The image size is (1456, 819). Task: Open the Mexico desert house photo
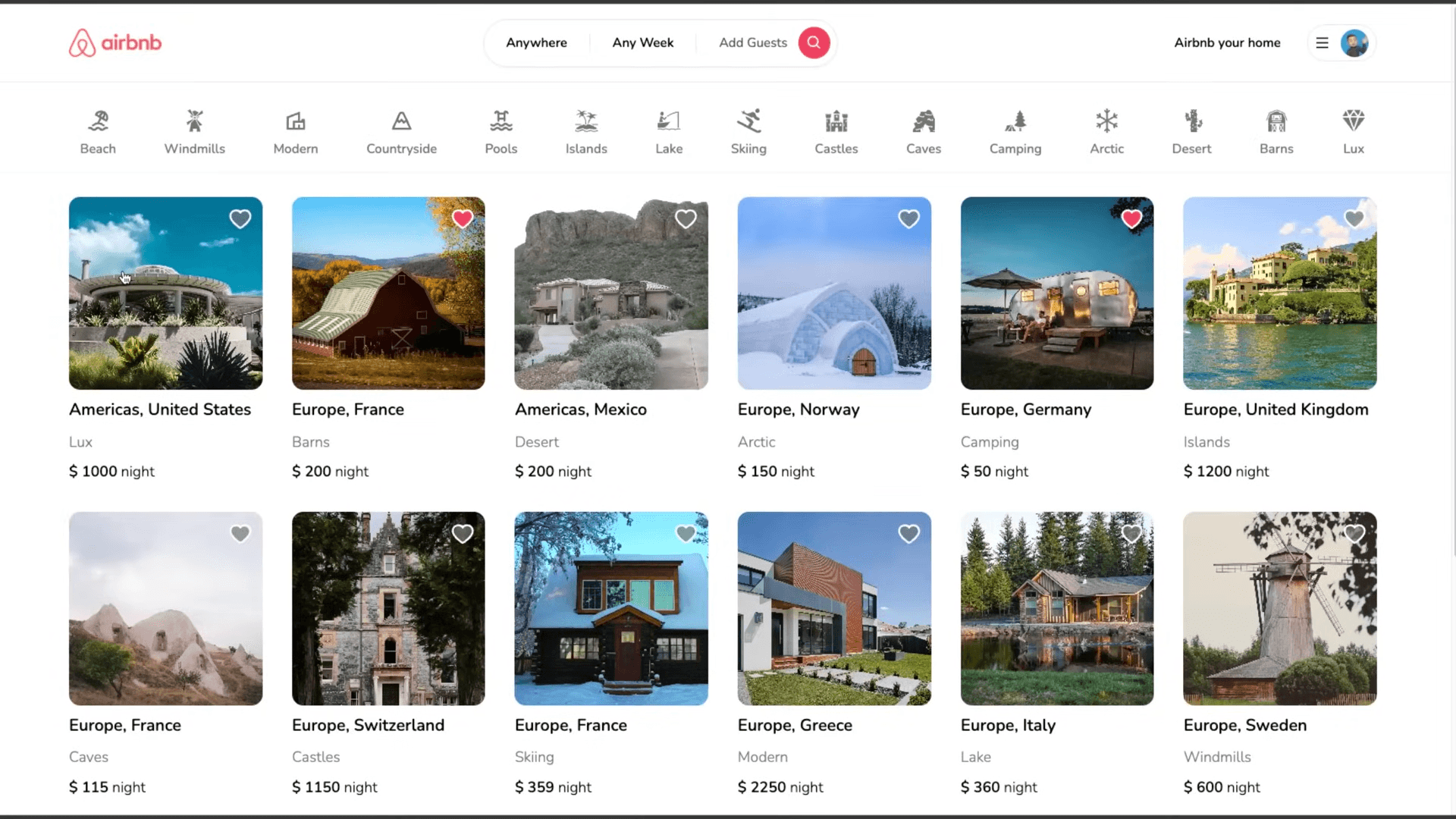pos(611,293)
